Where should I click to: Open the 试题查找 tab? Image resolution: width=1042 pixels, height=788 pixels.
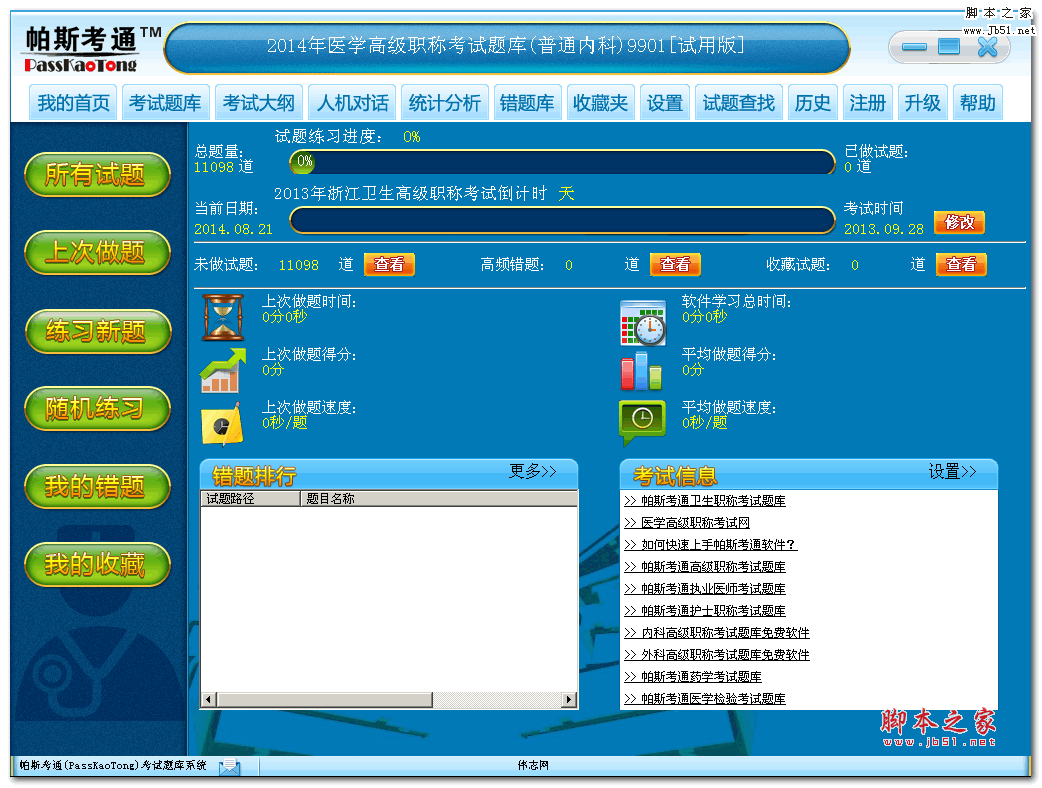coord(739,103)
